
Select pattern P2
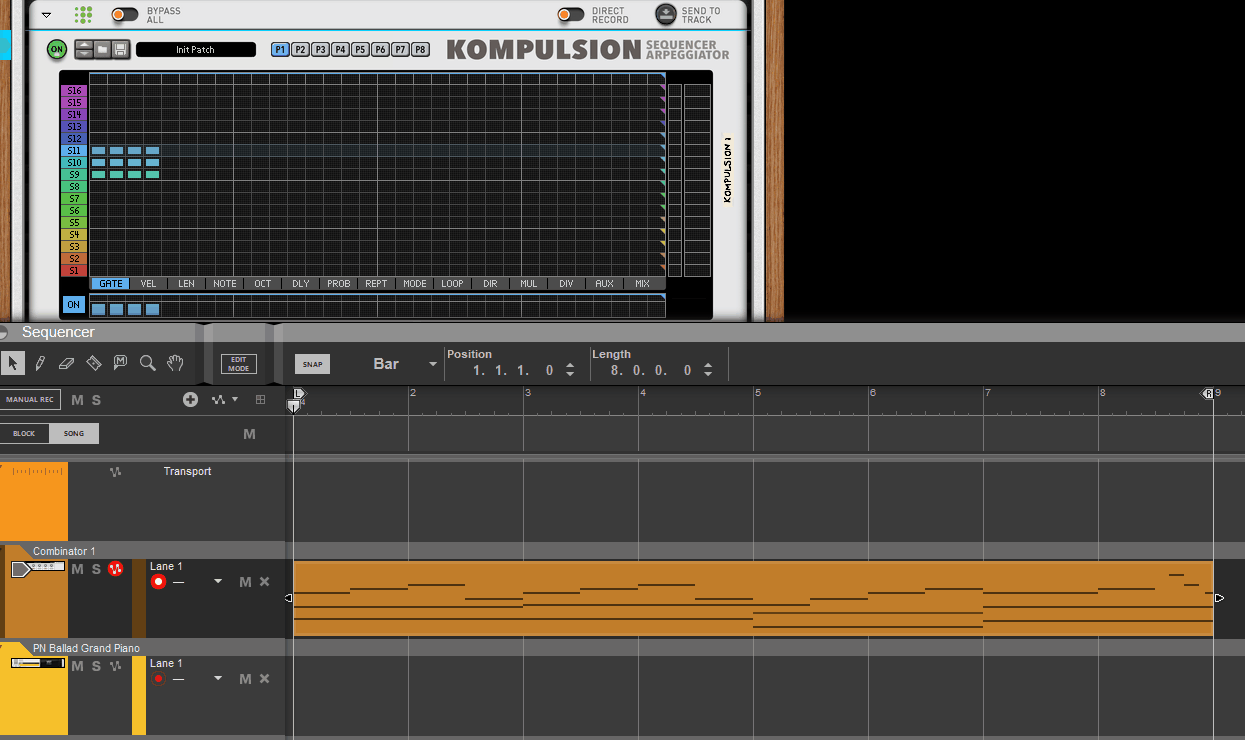[300, 49]
